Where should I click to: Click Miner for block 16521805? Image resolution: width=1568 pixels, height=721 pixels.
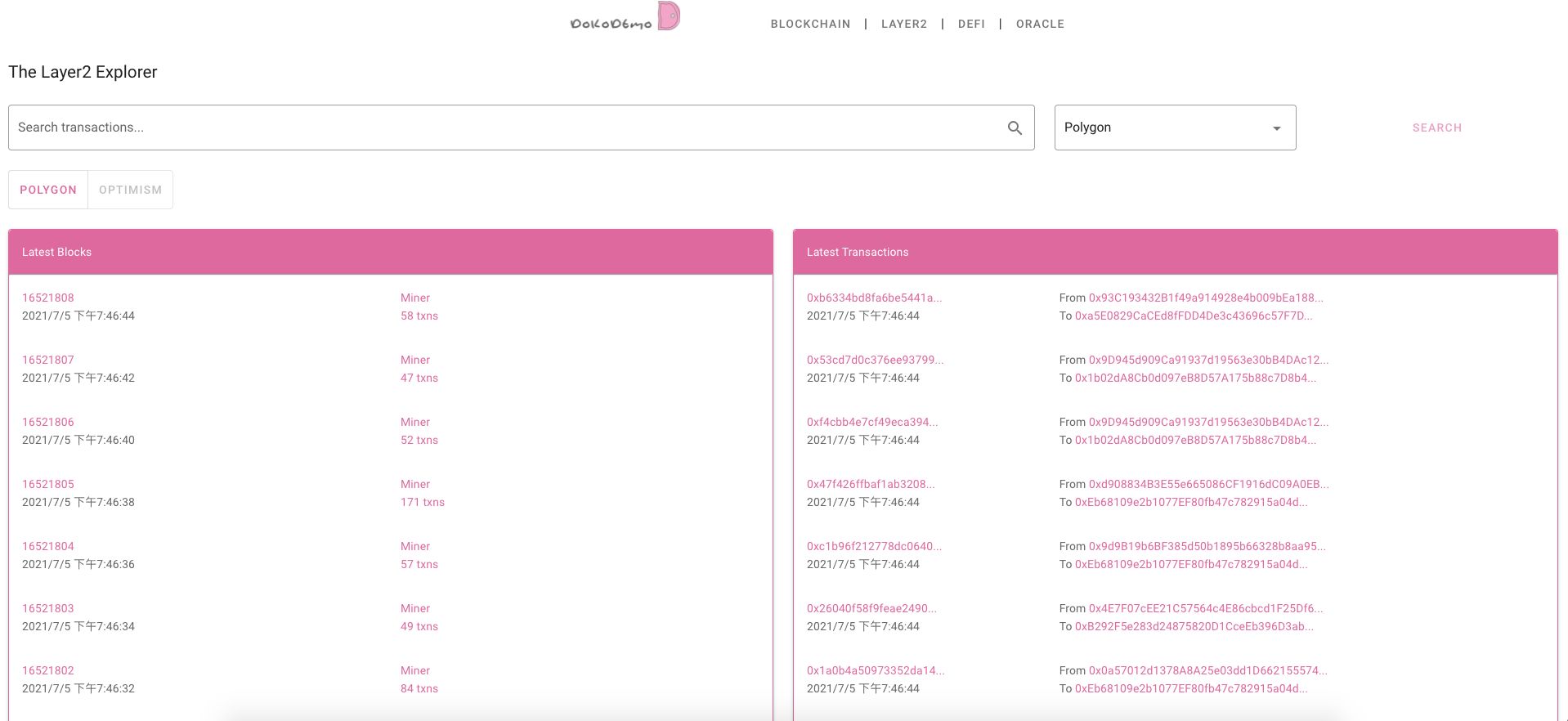pos(415,484)
